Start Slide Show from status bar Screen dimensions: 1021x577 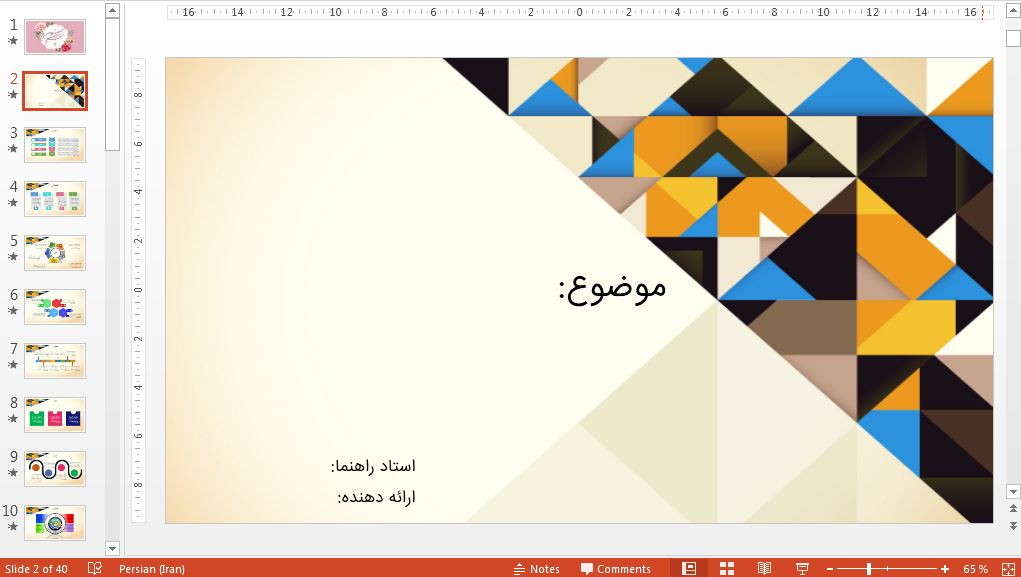(x=802, y=568)
